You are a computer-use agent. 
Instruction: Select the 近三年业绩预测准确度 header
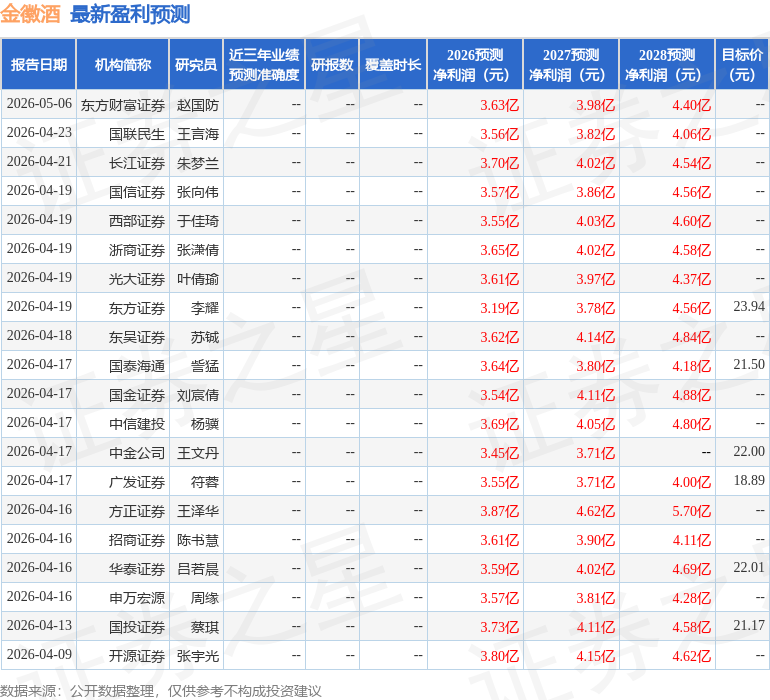point(264,65)
